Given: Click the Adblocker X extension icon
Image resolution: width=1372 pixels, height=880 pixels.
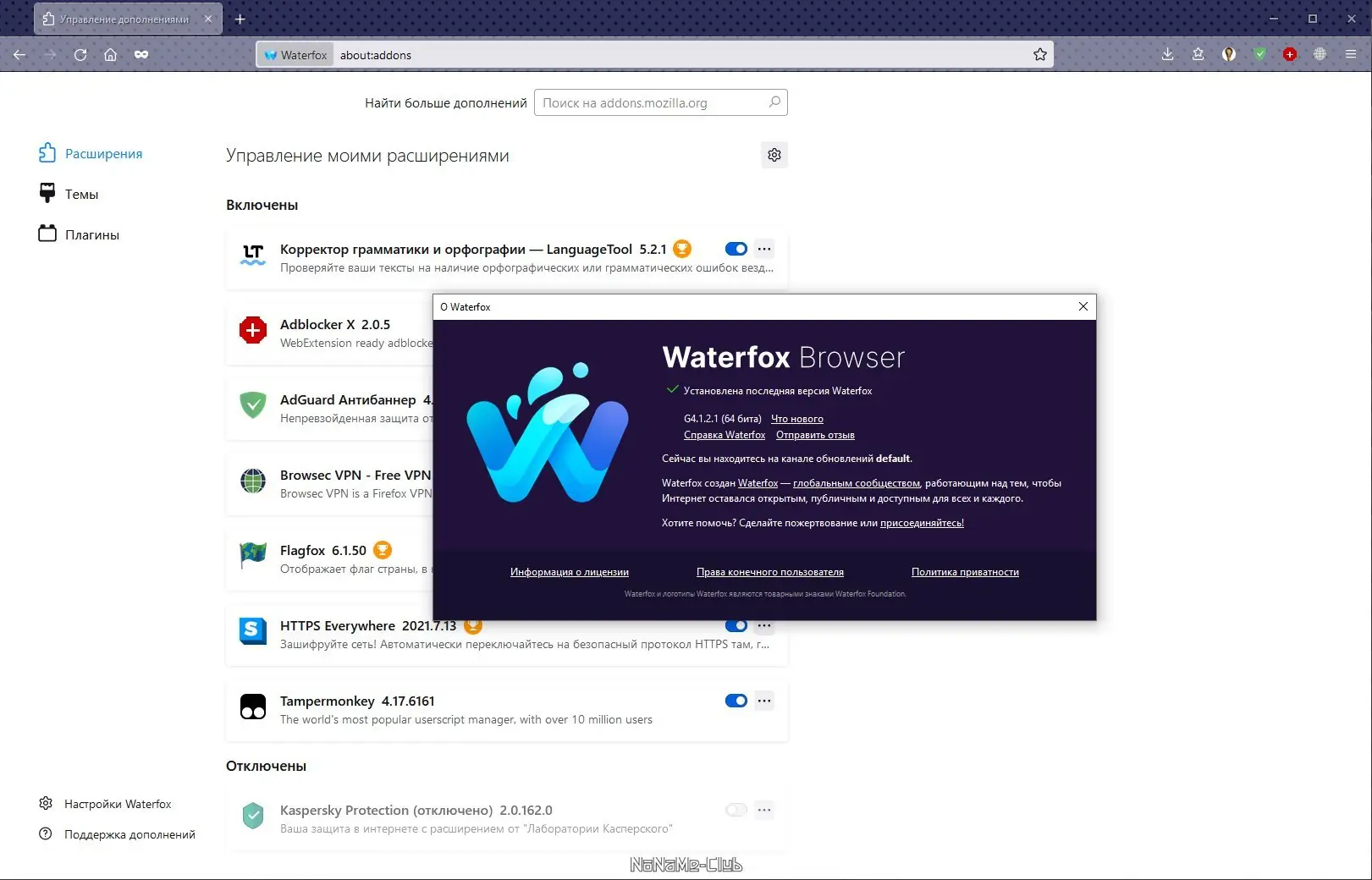Looking at the screenshot, I should tap(253, 330).
